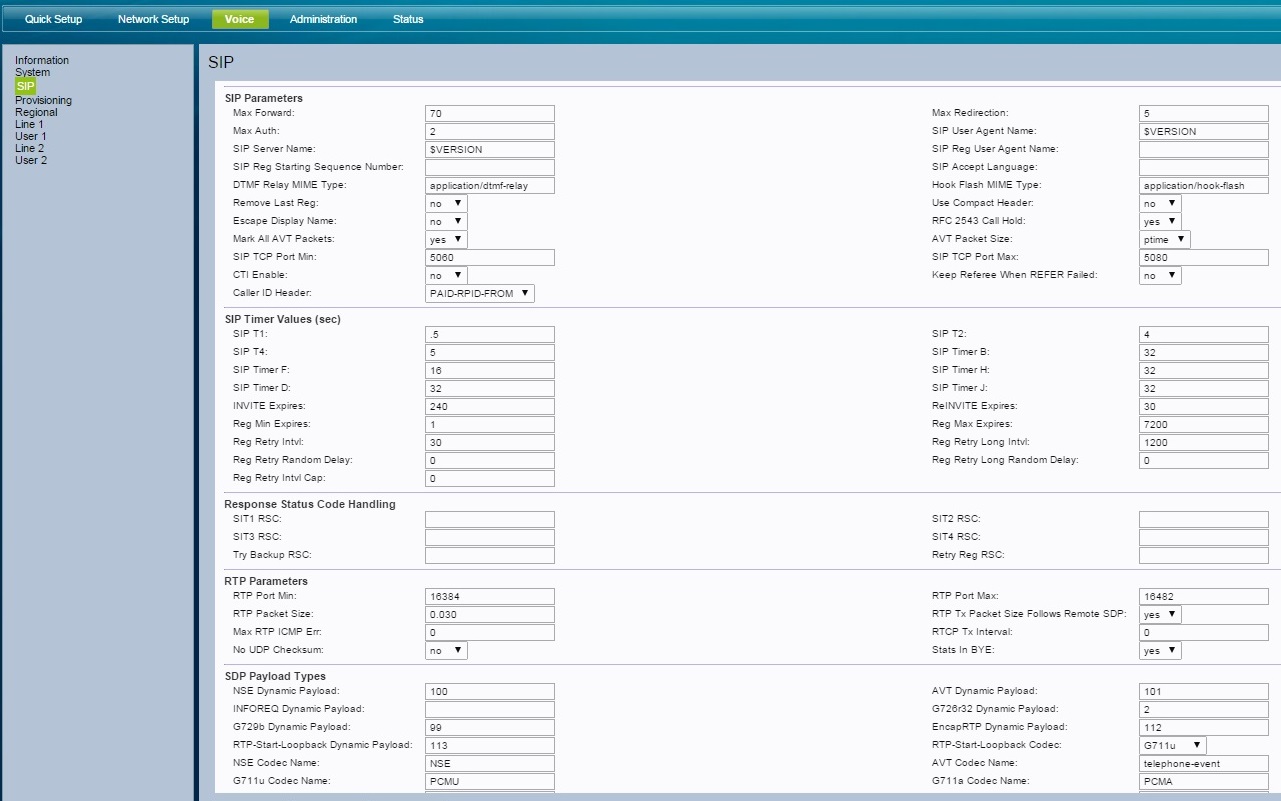Switch to the Network Setup tab
The height and width of the screenshot is (801, 1281).
coord(153,19)
